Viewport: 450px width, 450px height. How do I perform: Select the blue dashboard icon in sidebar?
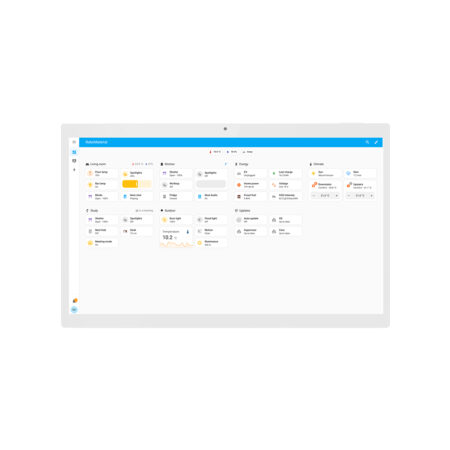74,152
